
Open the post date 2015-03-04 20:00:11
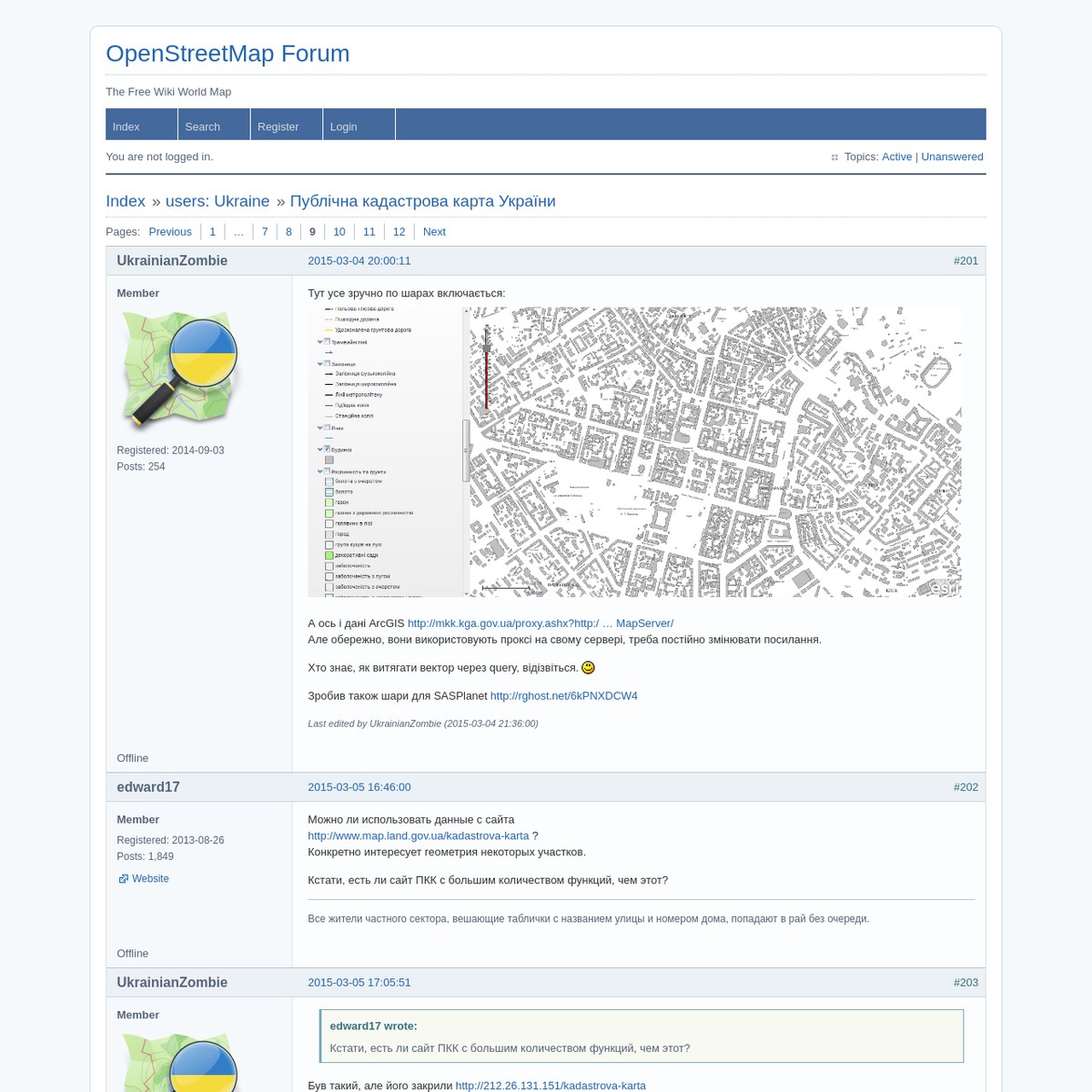tap(359, 261)
